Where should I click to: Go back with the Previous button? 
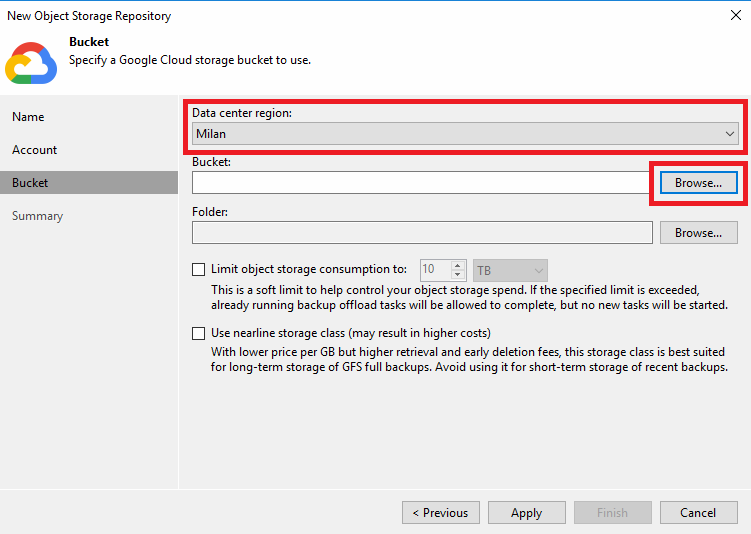(x=441, y=512)
